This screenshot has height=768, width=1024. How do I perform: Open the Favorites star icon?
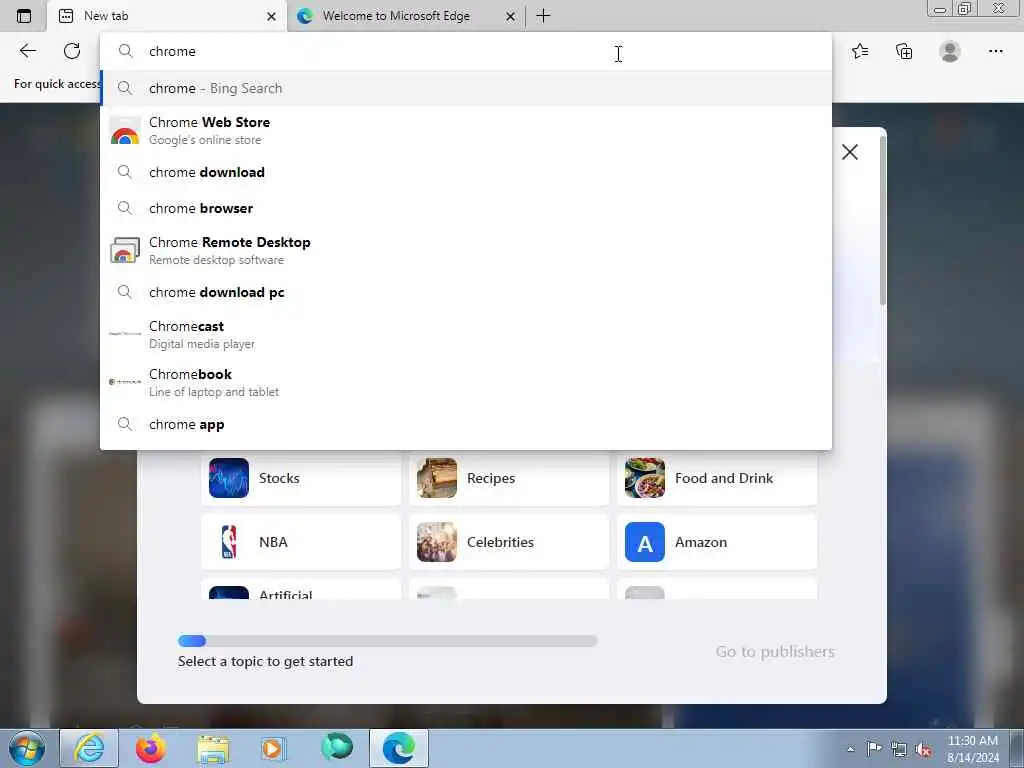pyautogui.click(x=860, y=51)
